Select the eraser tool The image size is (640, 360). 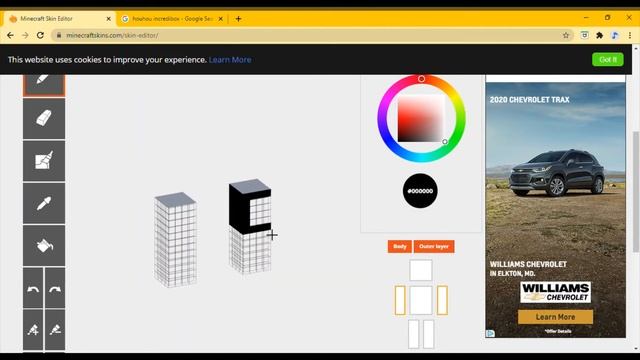(44, 119)
